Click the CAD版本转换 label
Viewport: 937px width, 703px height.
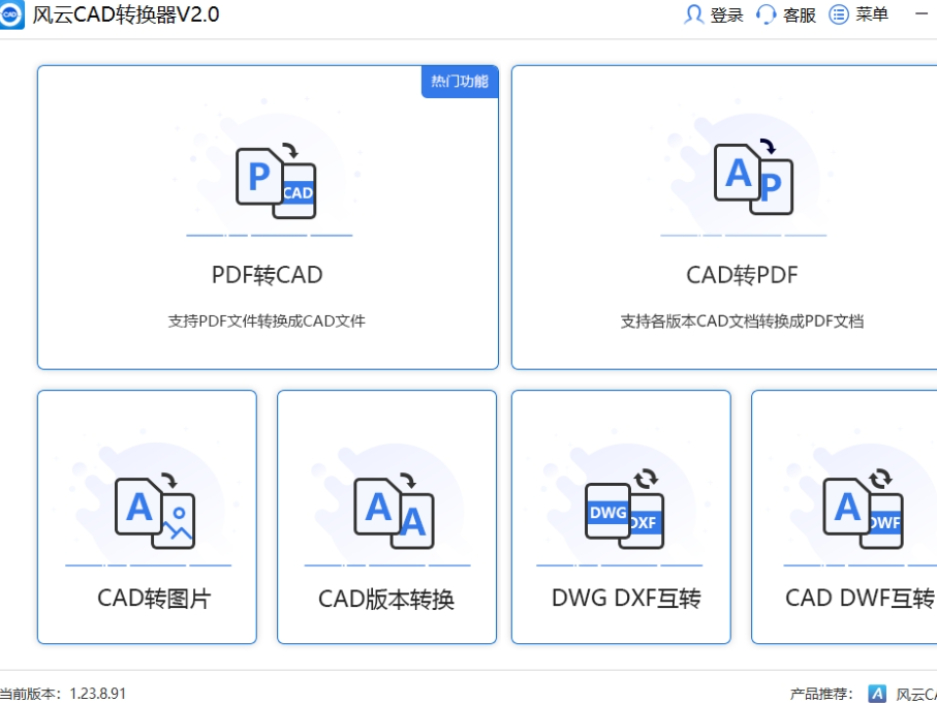(x=387, y=599)
